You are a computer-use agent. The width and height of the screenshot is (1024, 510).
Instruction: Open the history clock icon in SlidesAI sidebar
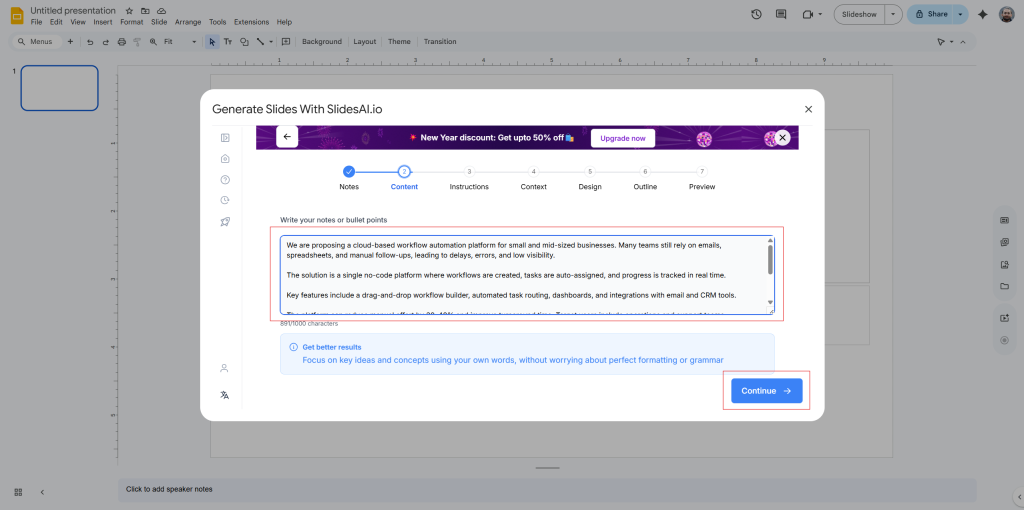point(225,200)
